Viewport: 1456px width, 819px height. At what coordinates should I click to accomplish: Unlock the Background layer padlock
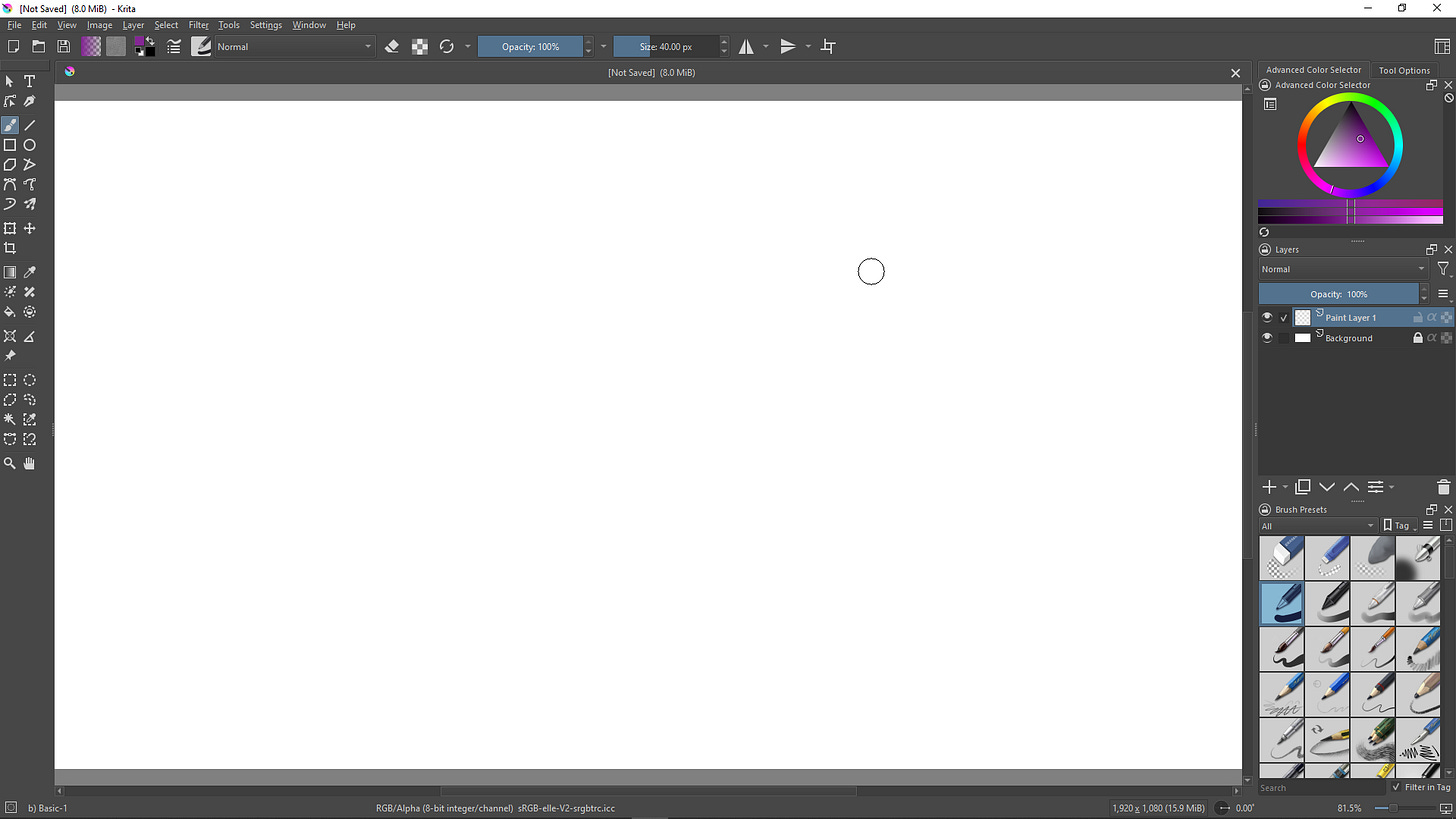pos(1417,338)
